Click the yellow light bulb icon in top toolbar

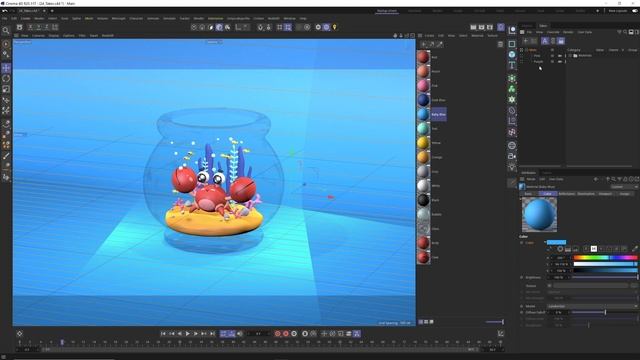coord(335,27)
